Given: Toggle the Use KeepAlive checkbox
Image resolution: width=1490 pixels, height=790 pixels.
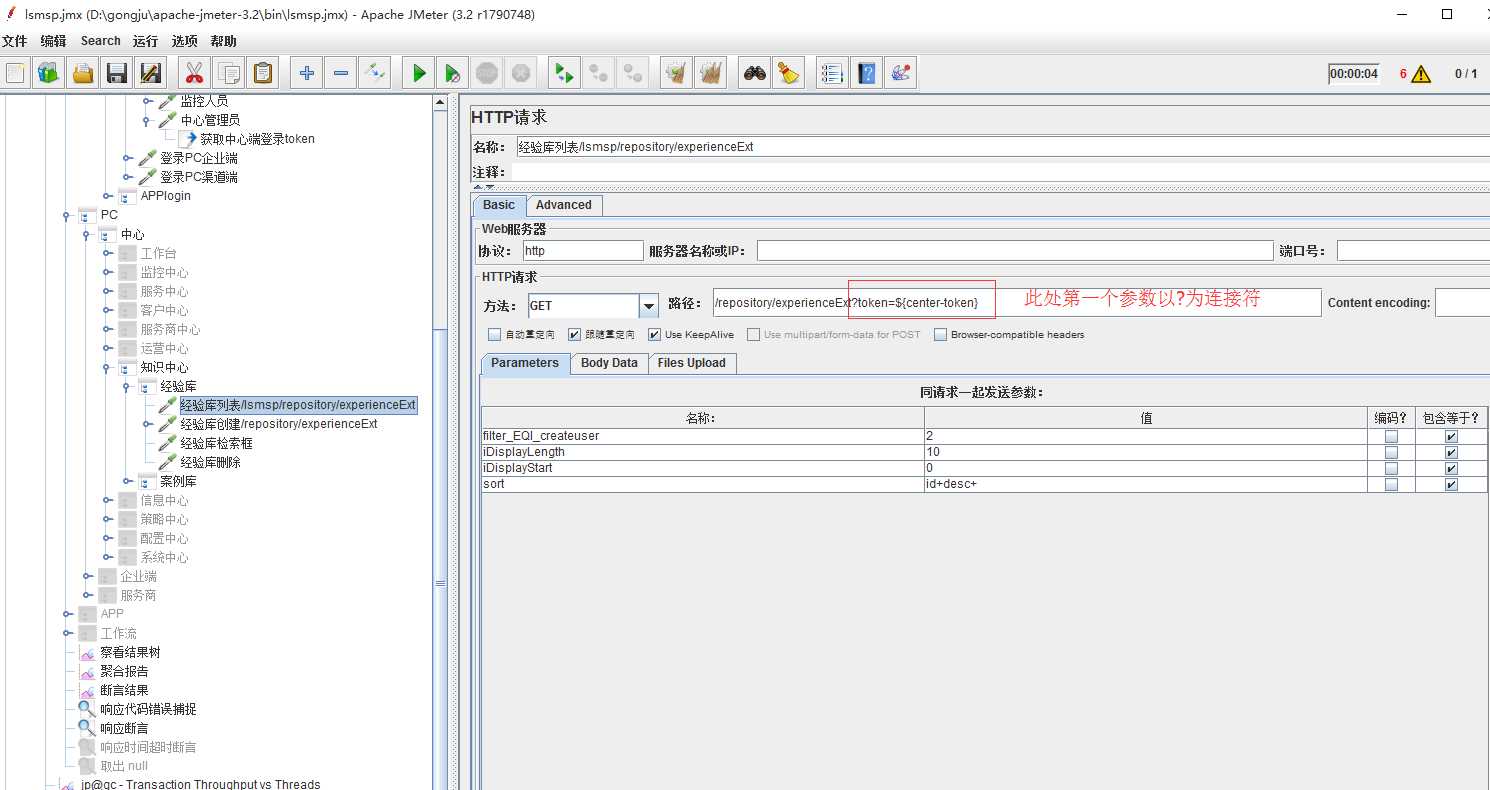Looking at the screenshot, I should pos(654,335).
